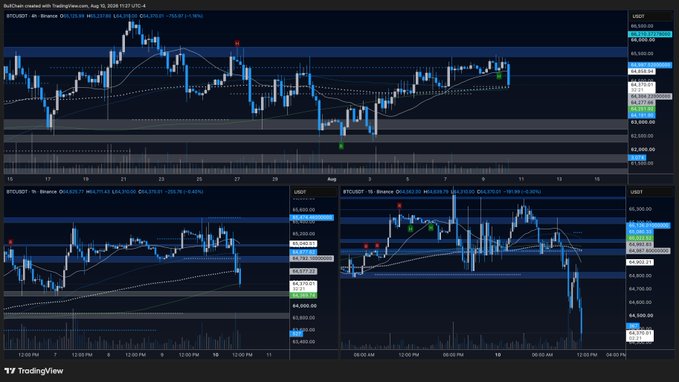679x382 pixels.
Task: Click the 64,500.00 axis value on 15-minute scale
Action: 640,315
